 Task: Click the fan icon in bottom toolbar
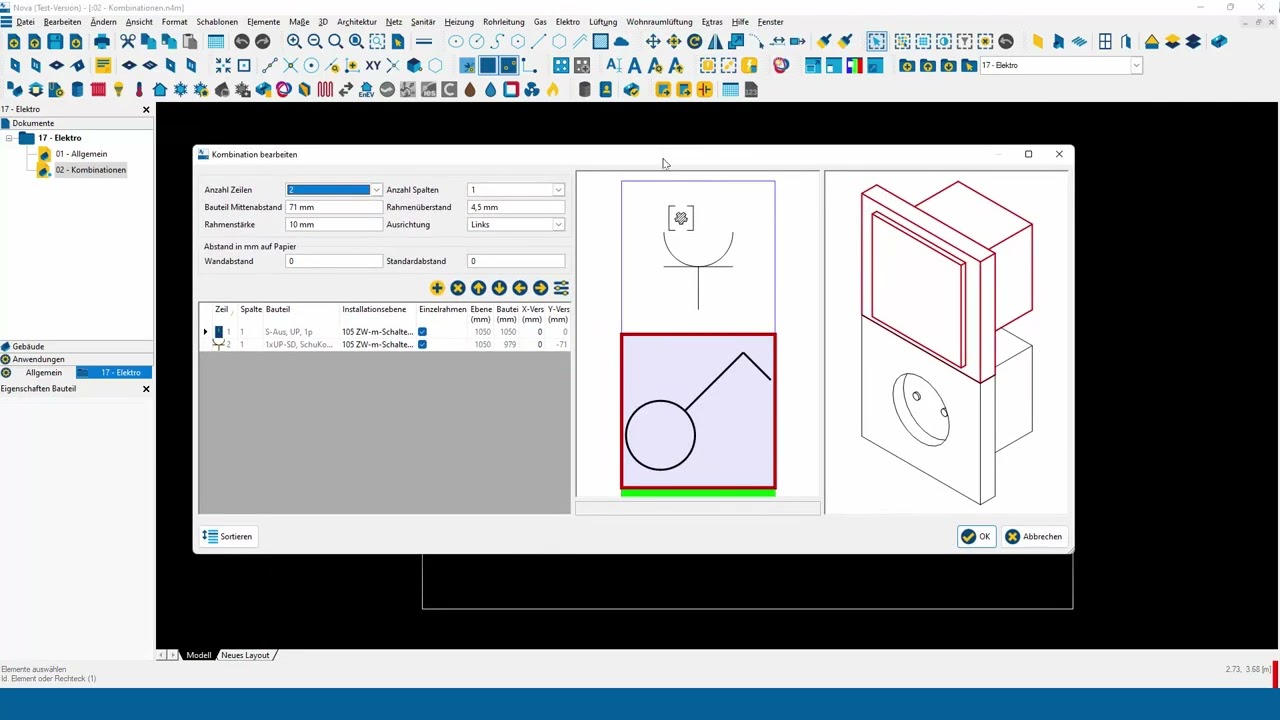(532, 89)
